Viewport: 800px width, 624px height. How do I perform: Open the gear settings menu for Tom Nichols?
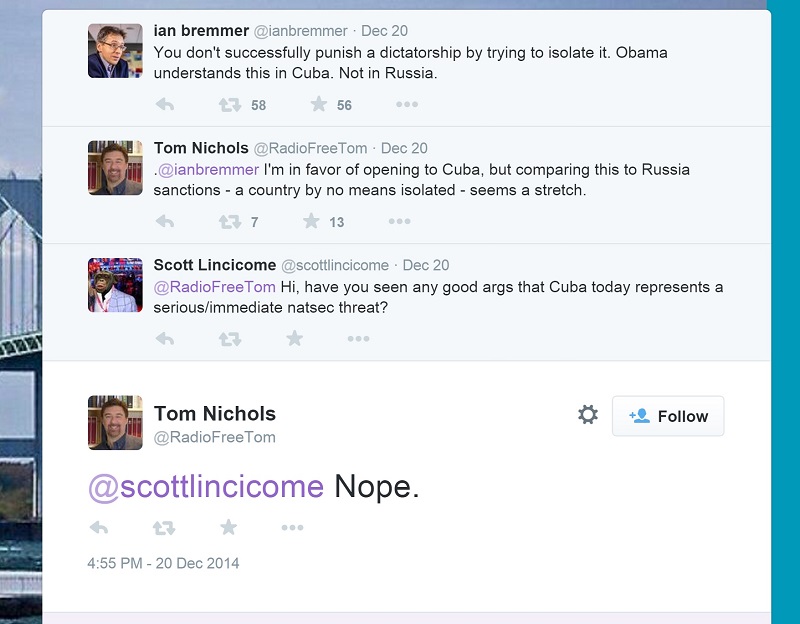tap(588, 415)
